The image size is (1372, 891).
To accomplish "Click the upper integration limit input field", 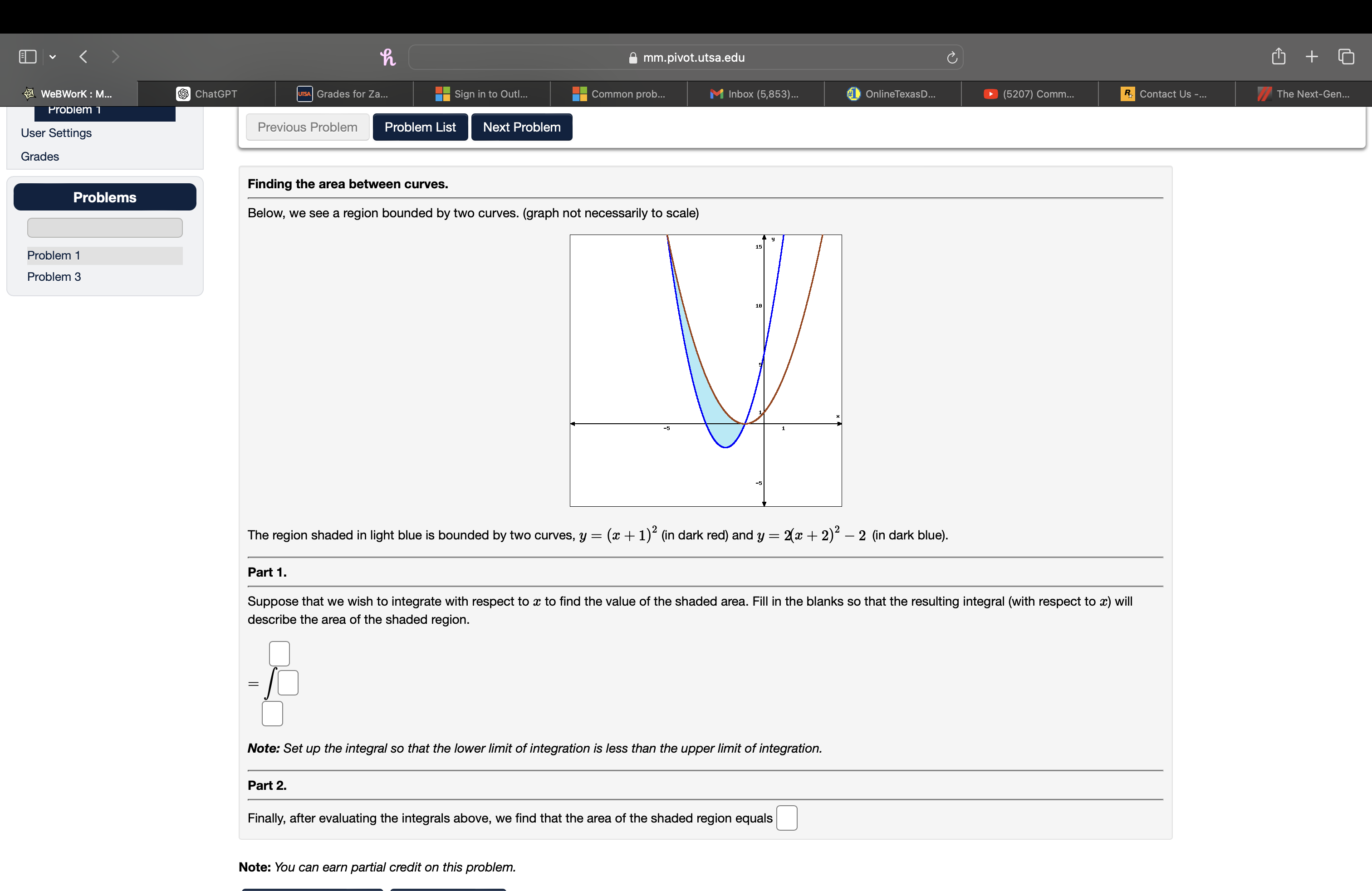I will 278,650.
